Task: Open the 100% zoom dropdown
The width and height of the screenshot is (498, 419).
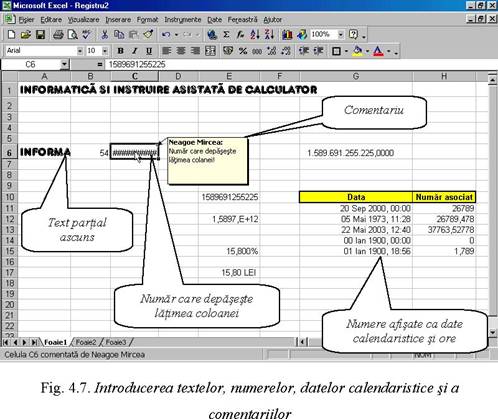Action: [x=341, y=35]
